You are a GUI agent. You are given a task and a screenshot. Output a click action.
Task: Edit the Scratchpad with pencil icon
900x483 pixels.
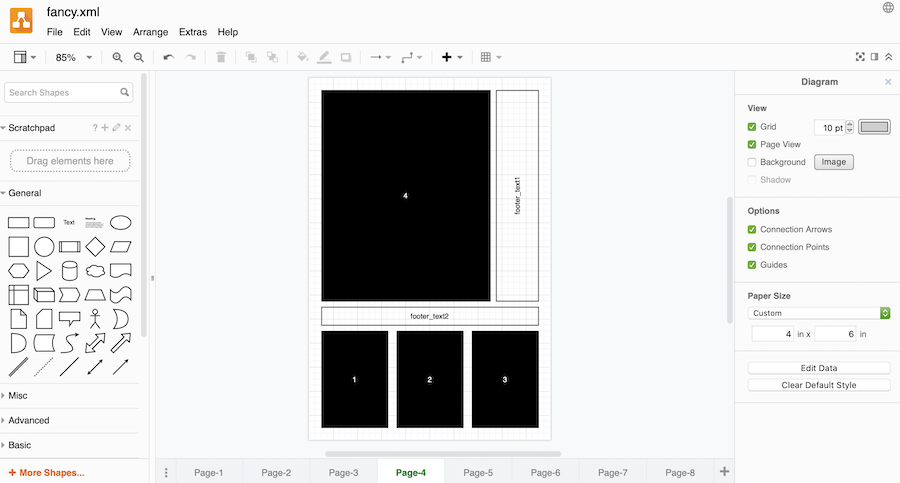coord(117,127)
